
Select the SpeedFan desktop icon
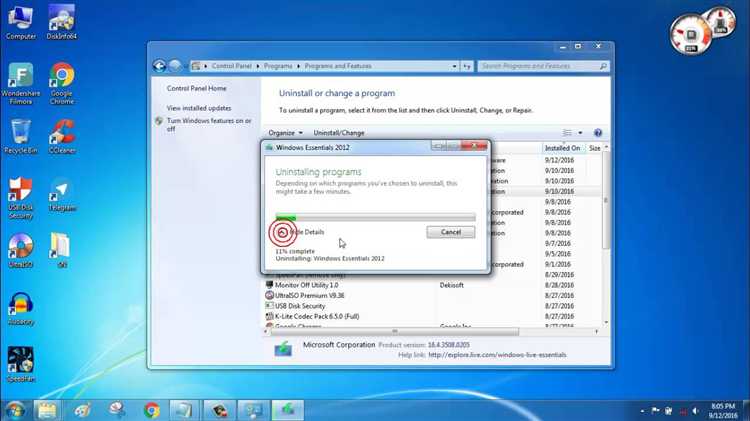click(x=21, y=365)
